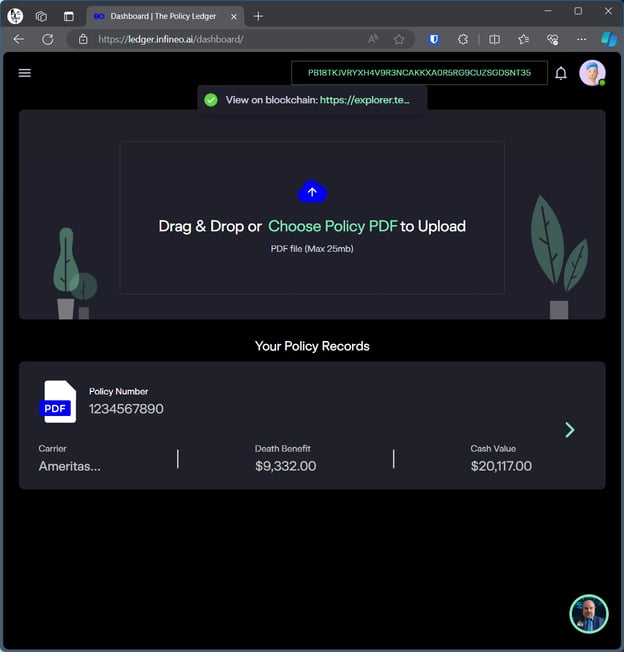Image resolution: width=624 pixels, height=652 pixels.
Task: Click the carrier name Ameritas...
Action: pos(69,466)
